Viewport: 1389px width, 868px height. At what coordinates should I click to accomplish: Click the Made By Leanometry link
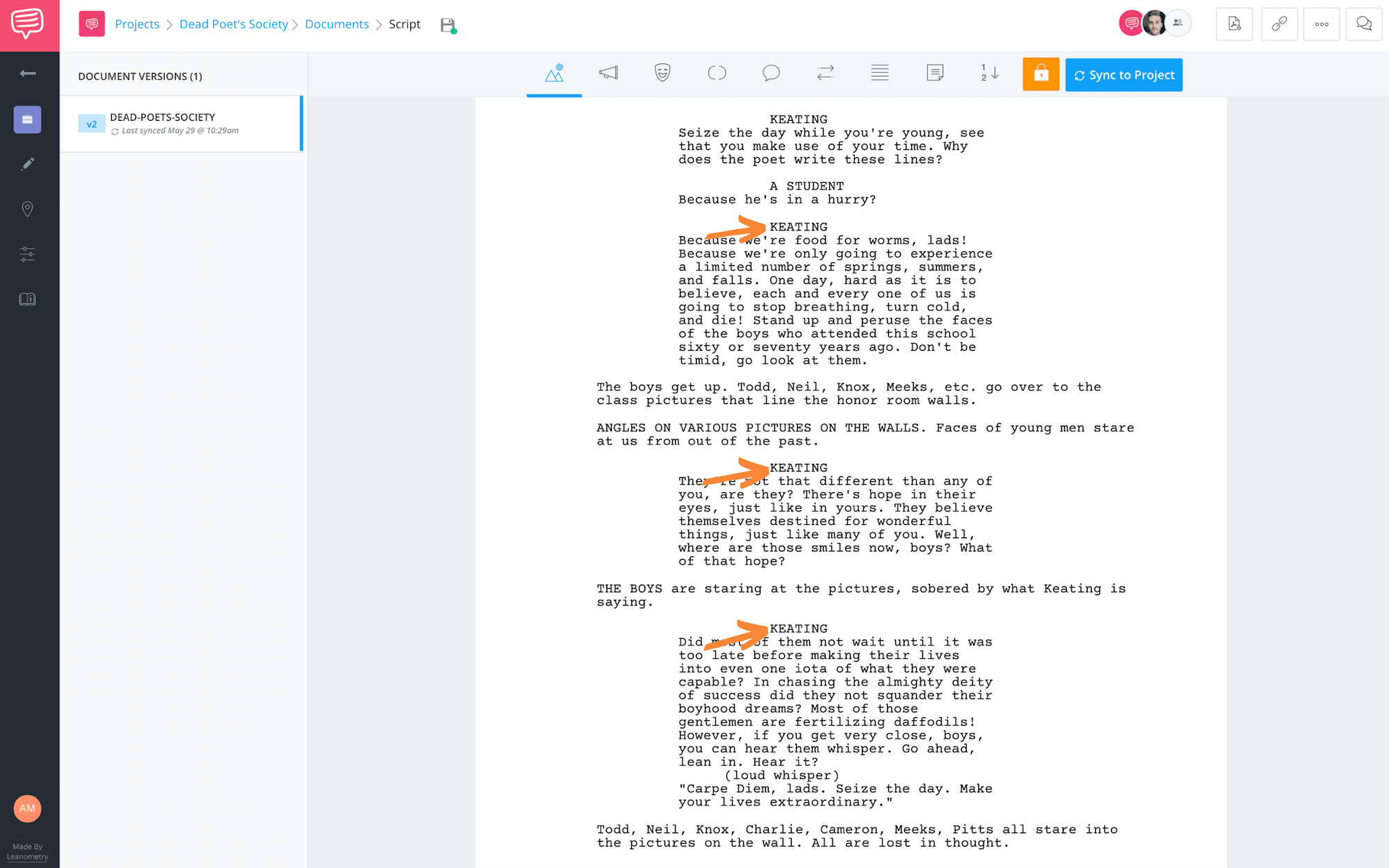coord(28,851)
